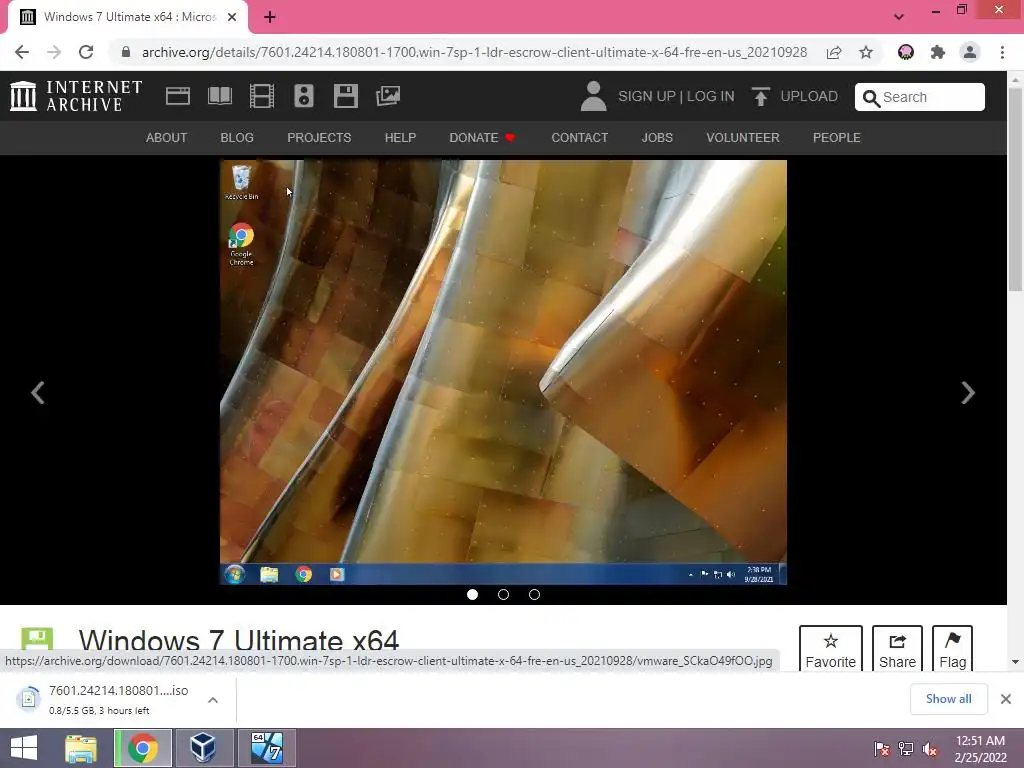Click the Share button
Image resolution: width=1024 pixels, height=768 pixels.
(897, 648)
